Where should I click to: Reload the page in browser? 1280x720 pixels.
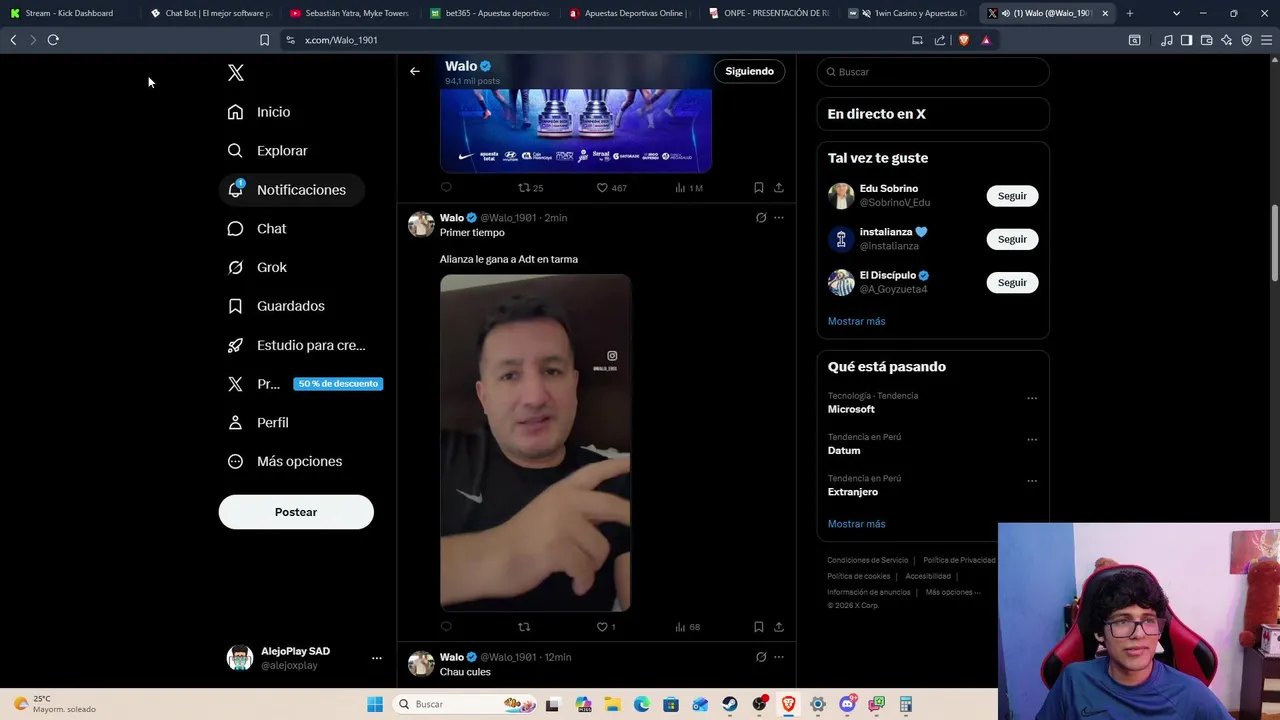point(53,40)
